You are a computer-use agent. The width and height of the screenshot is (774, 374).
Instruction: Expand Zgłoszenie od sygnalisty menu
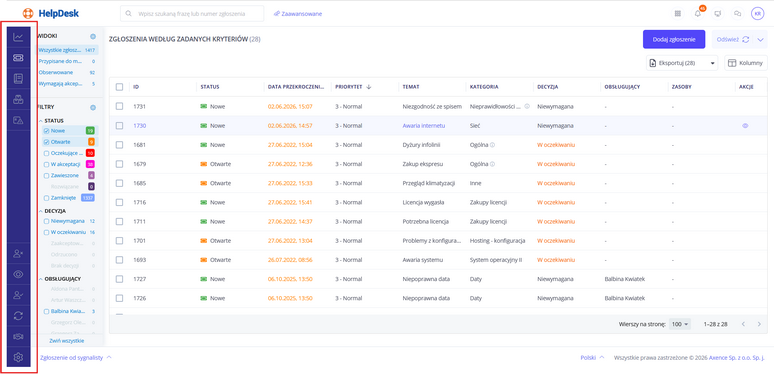76,357
